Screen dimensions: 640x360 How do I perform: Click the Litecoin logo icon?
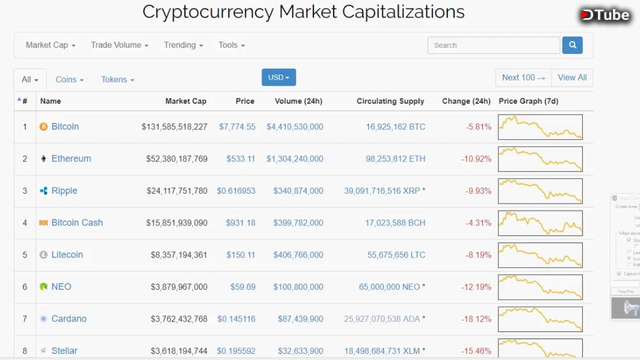point(43,255)
